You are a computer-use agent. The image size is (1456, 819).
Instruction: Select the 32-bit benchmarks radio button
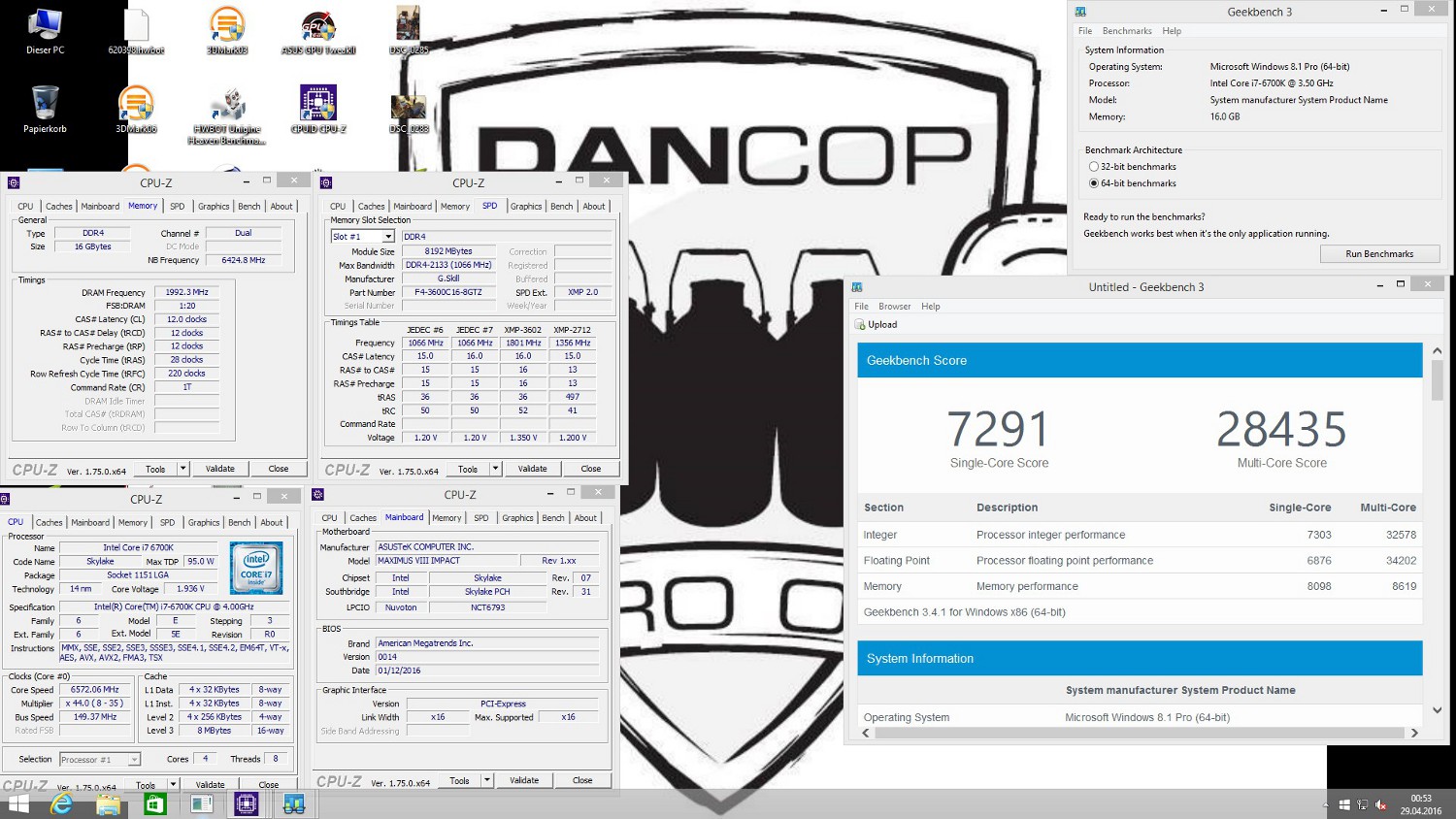(x=1094, y=167)
